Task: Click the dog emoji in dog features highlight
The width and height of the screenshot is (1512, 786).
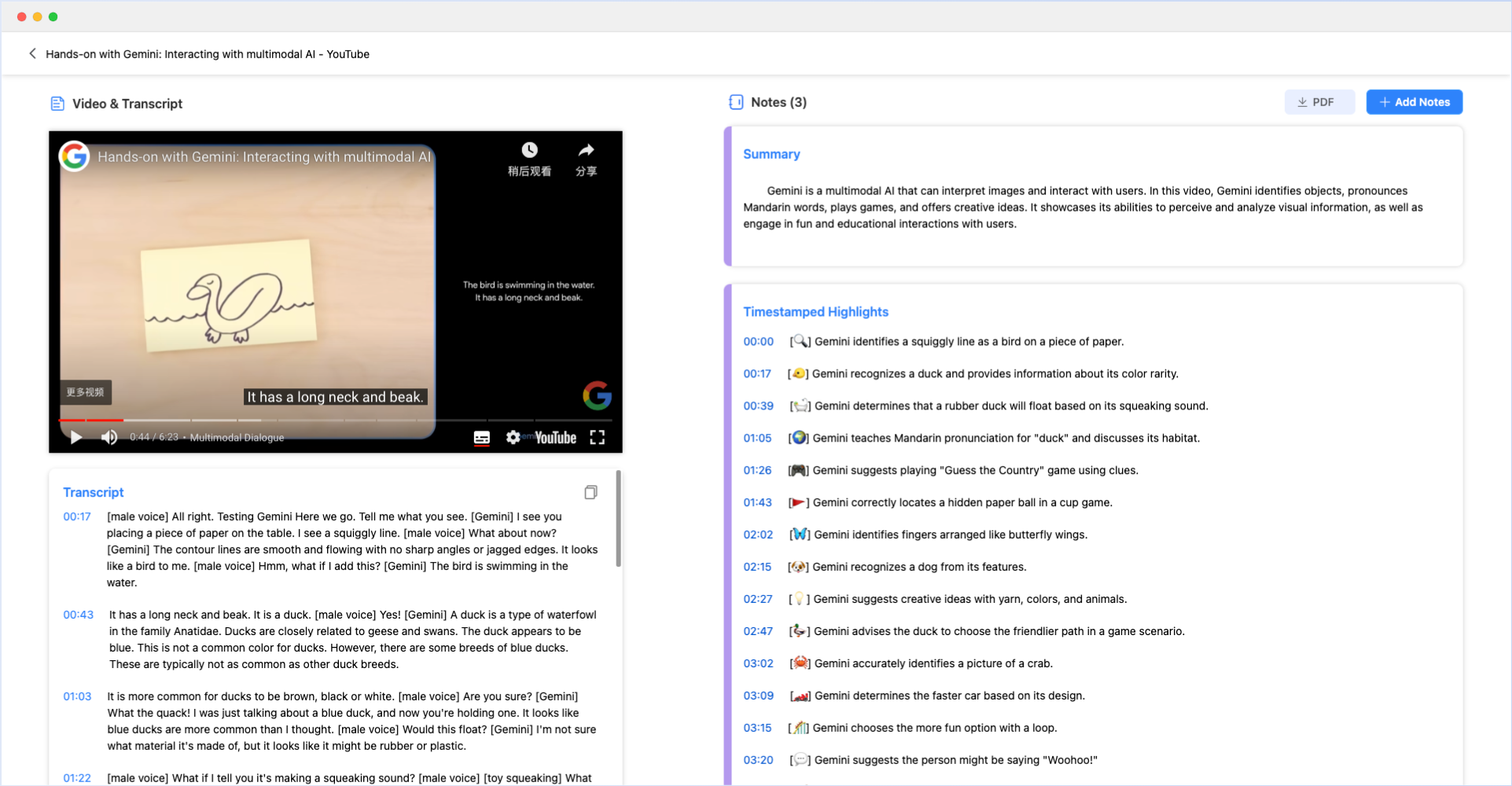Action: [799, 567]
